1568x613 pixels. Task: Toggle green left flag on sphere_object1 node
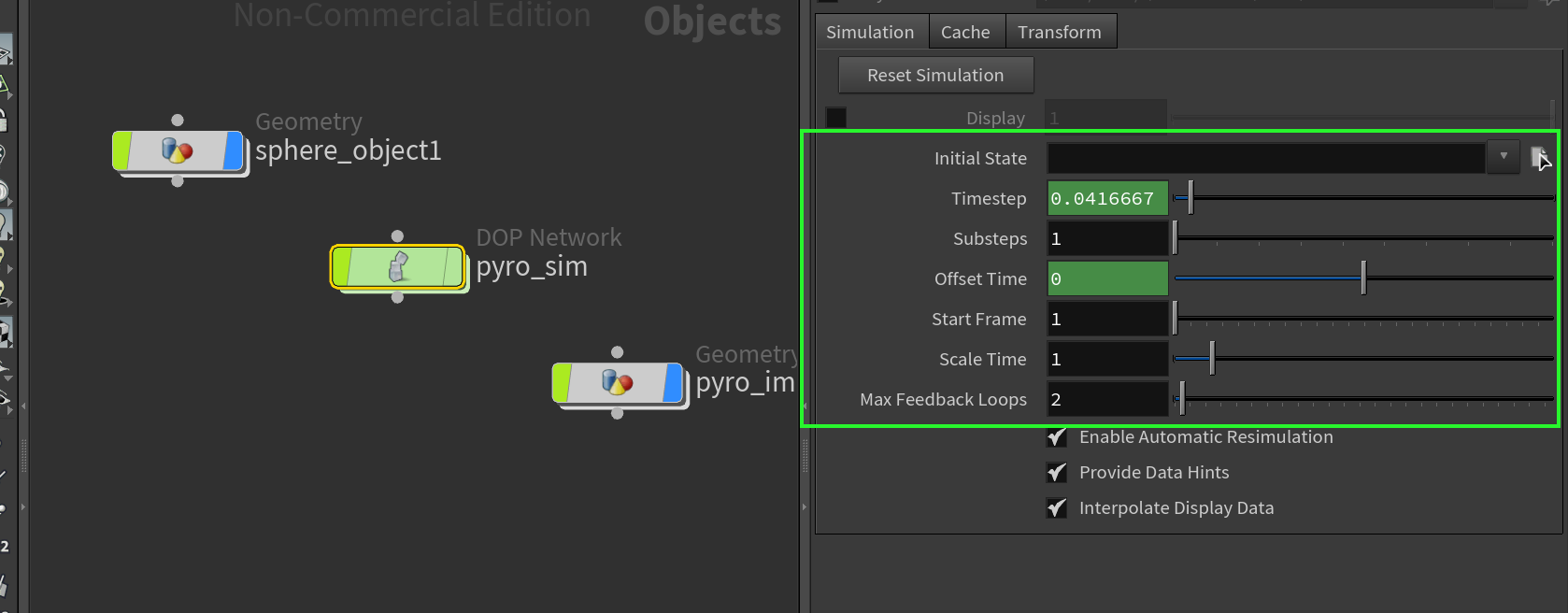pos(122,150)
